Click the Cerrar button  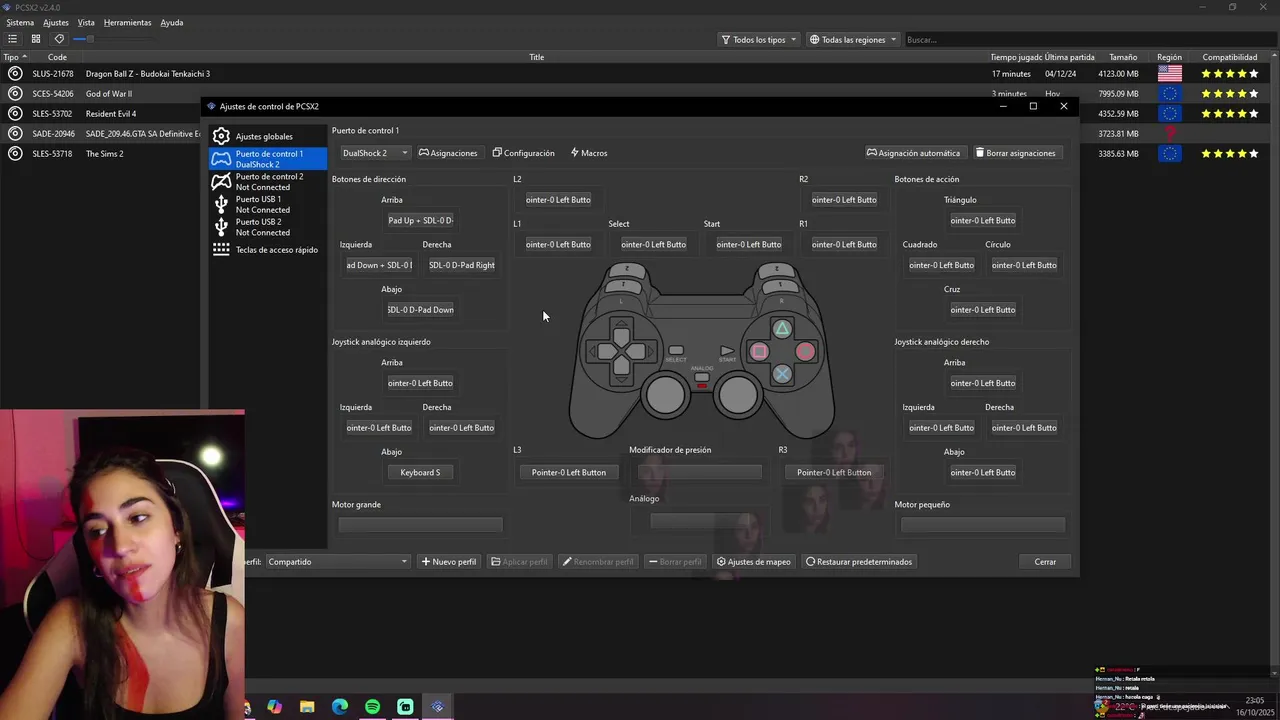(1045, 562)
